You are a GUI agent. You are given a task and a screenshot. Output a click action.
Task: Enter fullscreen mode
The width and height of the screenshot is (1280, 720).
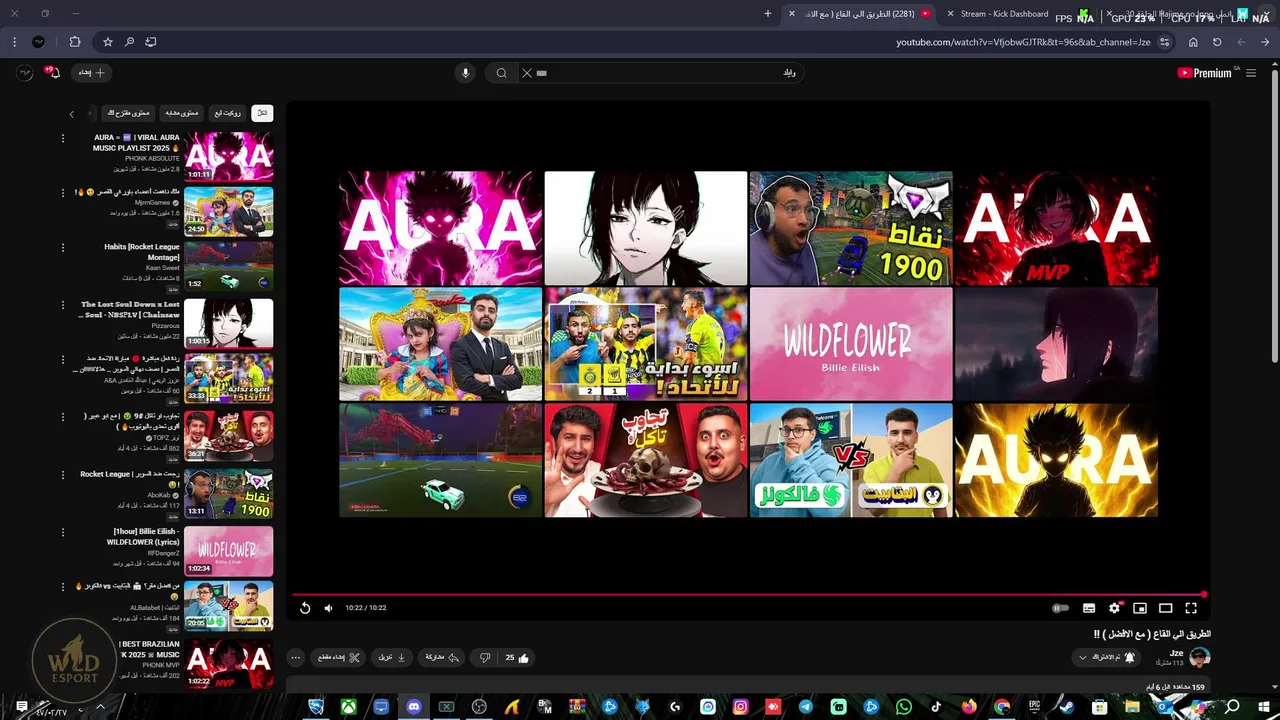[1191, 608]
